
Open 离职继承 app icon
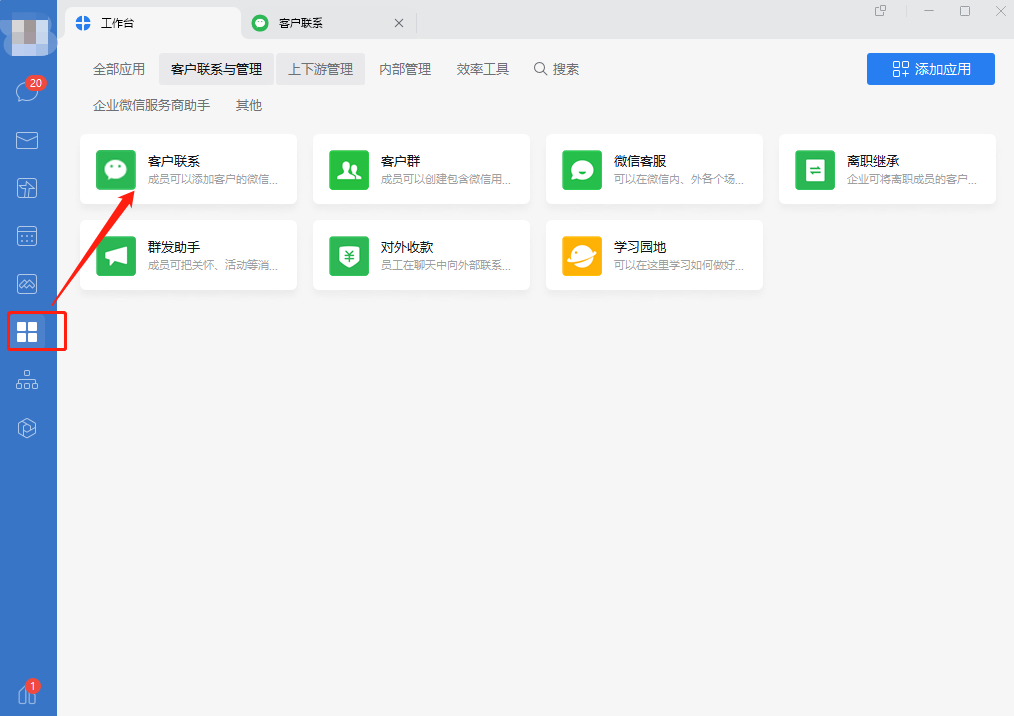tap(815, 170)
